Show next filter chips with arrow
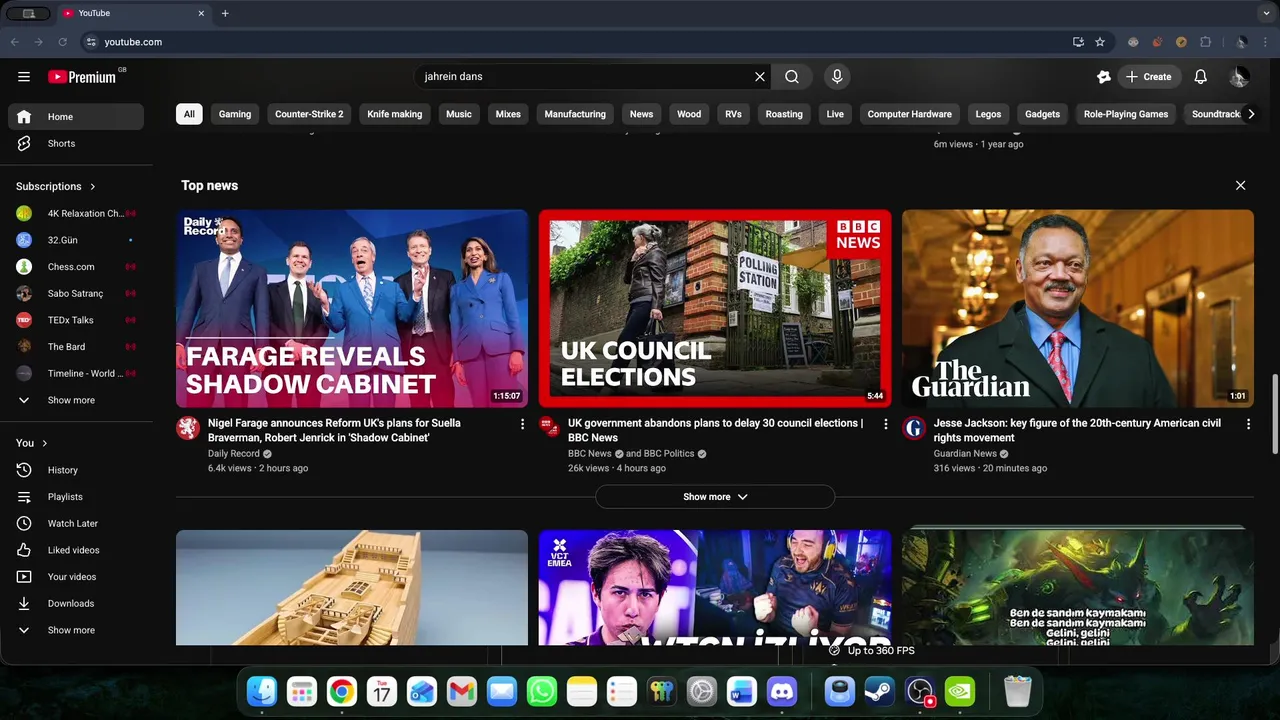This screenshot has height=720, width=1280. (x=1251, y=114)
